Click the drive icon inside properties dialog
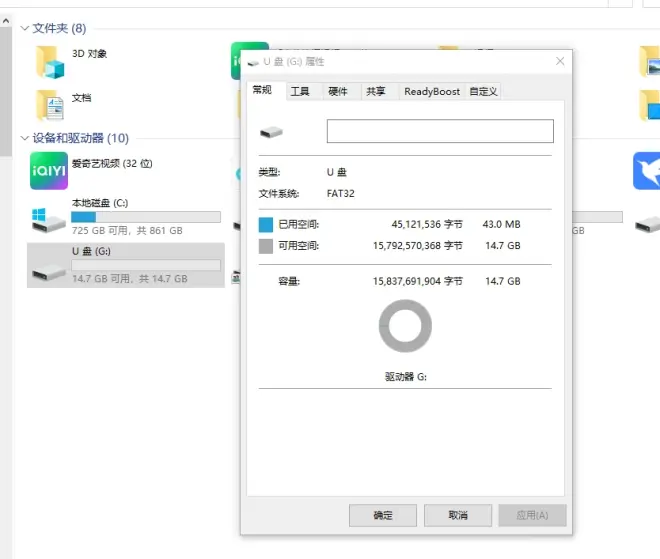The width and height of the screenshot is (660, 559). click(x=272, y=132)
